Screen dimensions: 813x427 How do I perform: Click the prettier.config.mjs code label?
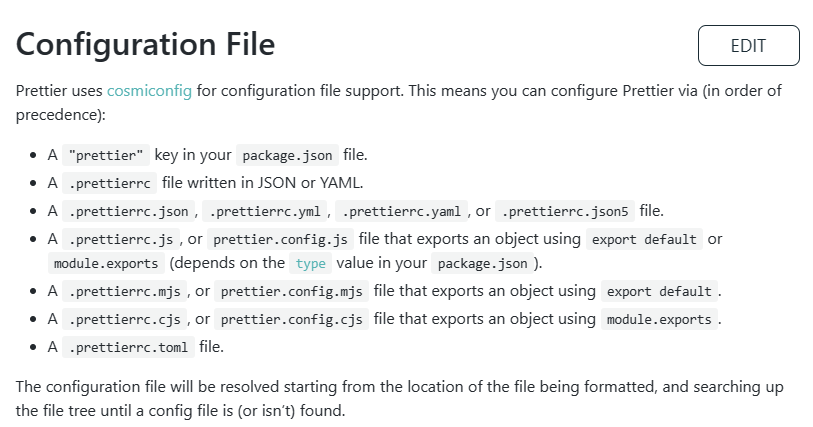tap(291, 291)
